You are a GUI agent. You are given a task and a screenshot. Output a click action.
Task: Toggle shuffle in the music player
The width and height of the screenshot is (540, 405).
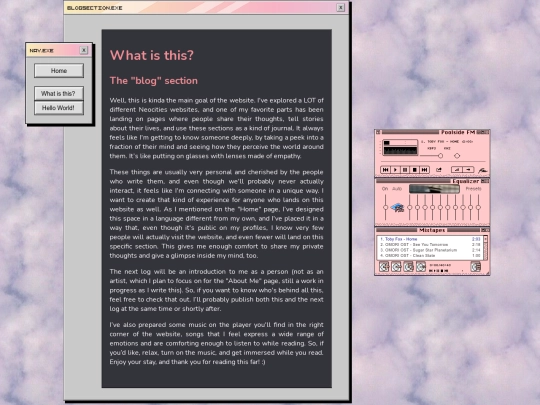(x=457, y=169)
